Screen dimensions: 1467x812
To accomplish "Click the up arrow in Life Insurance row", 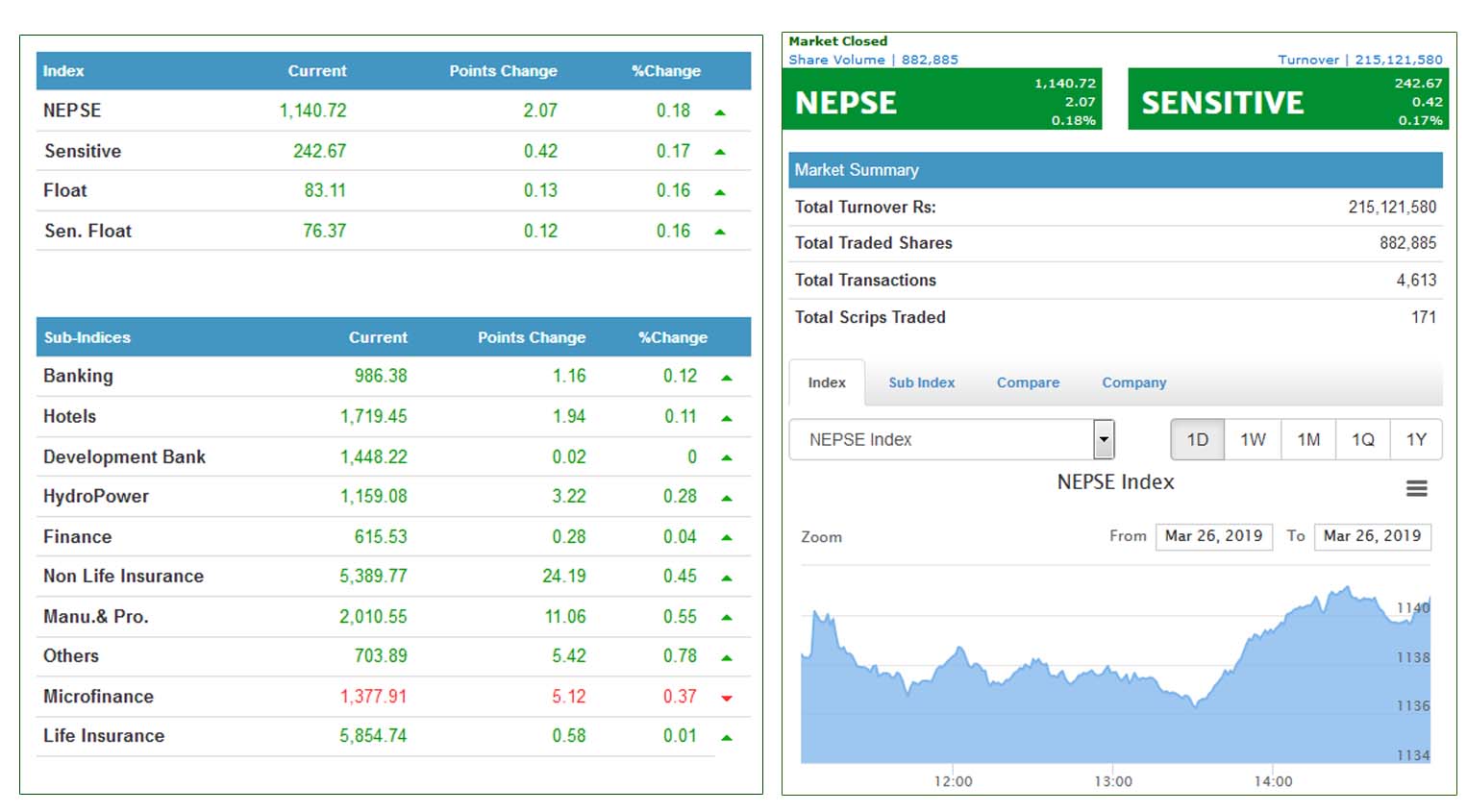I will (727, 737).
